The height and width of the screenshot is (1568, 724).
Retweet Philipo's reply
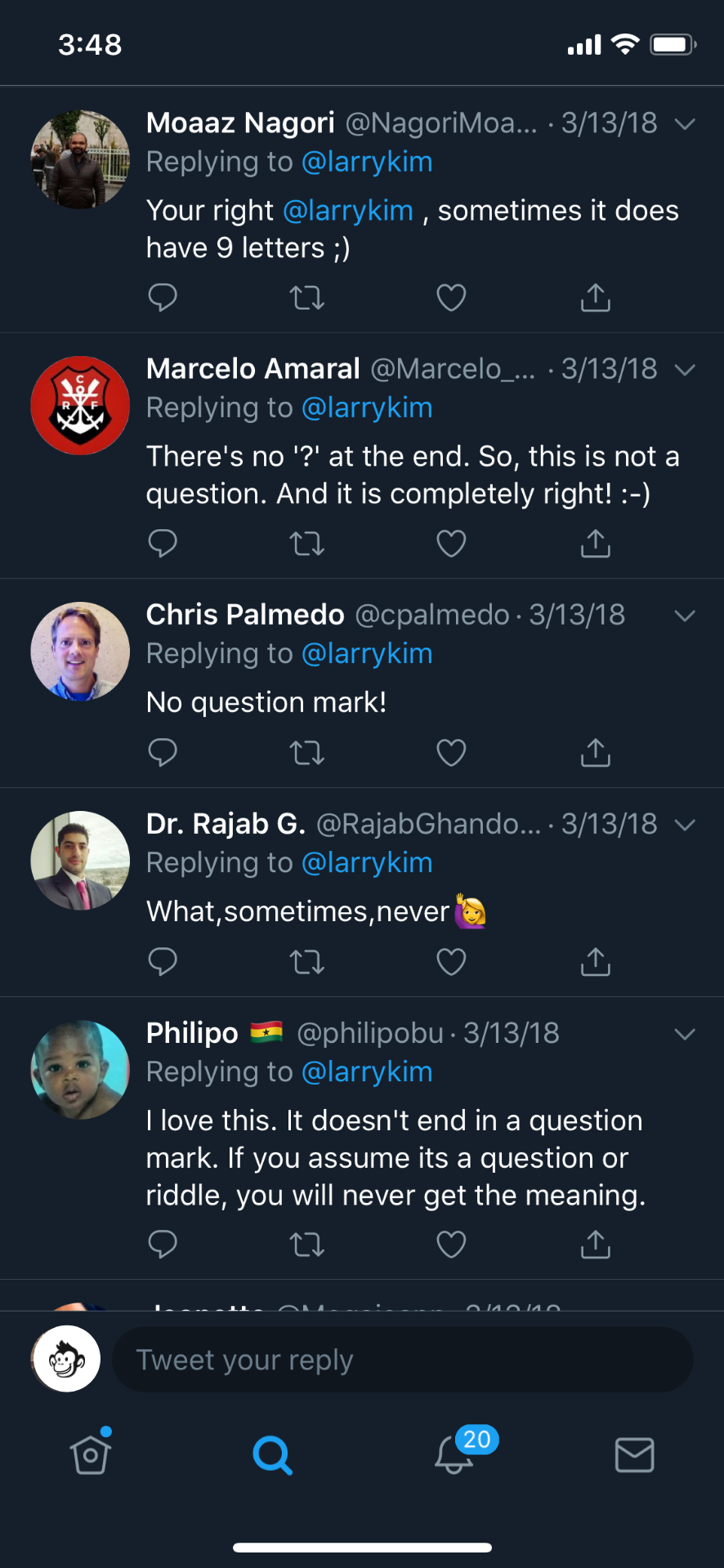pyautogui.click(x=307, y=1245)
